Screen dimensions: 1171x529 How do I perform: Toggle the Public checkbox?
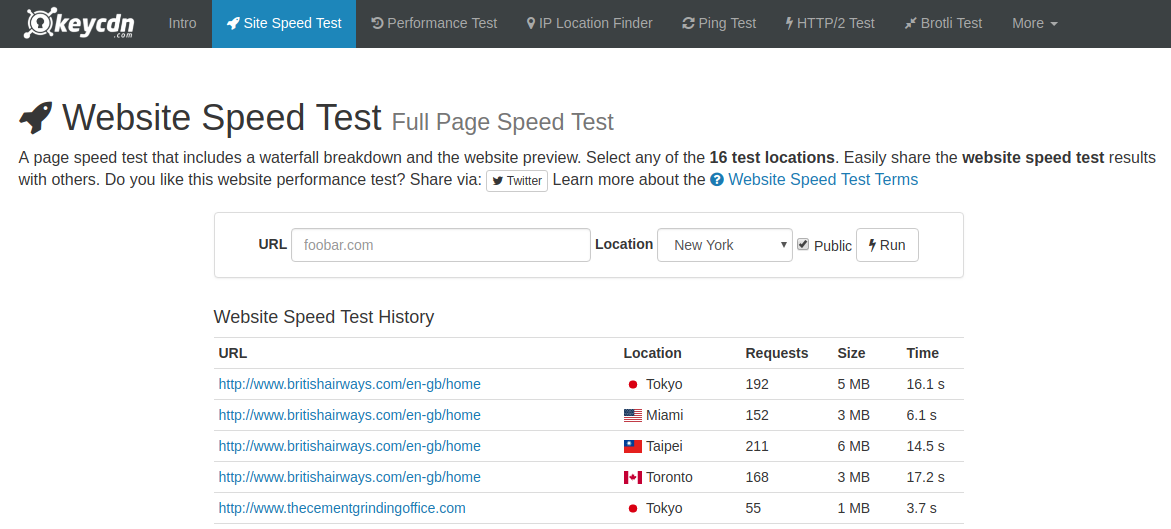(803, 244)
